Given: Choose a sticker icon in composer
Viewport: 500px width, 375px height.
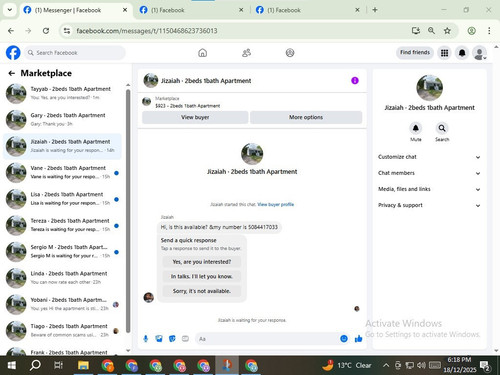Looking at the screenshot, I should (x=172, y=339).
